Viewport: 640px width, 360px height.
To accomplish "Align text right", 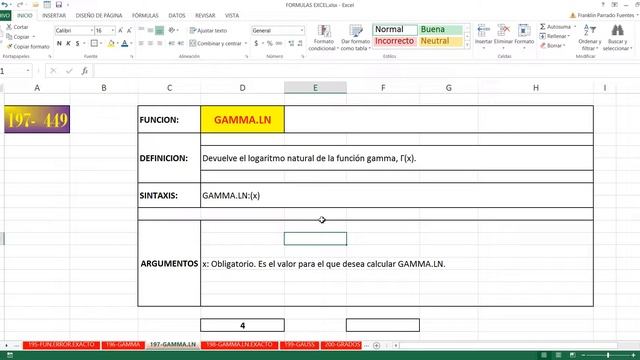I will (160, 43).
